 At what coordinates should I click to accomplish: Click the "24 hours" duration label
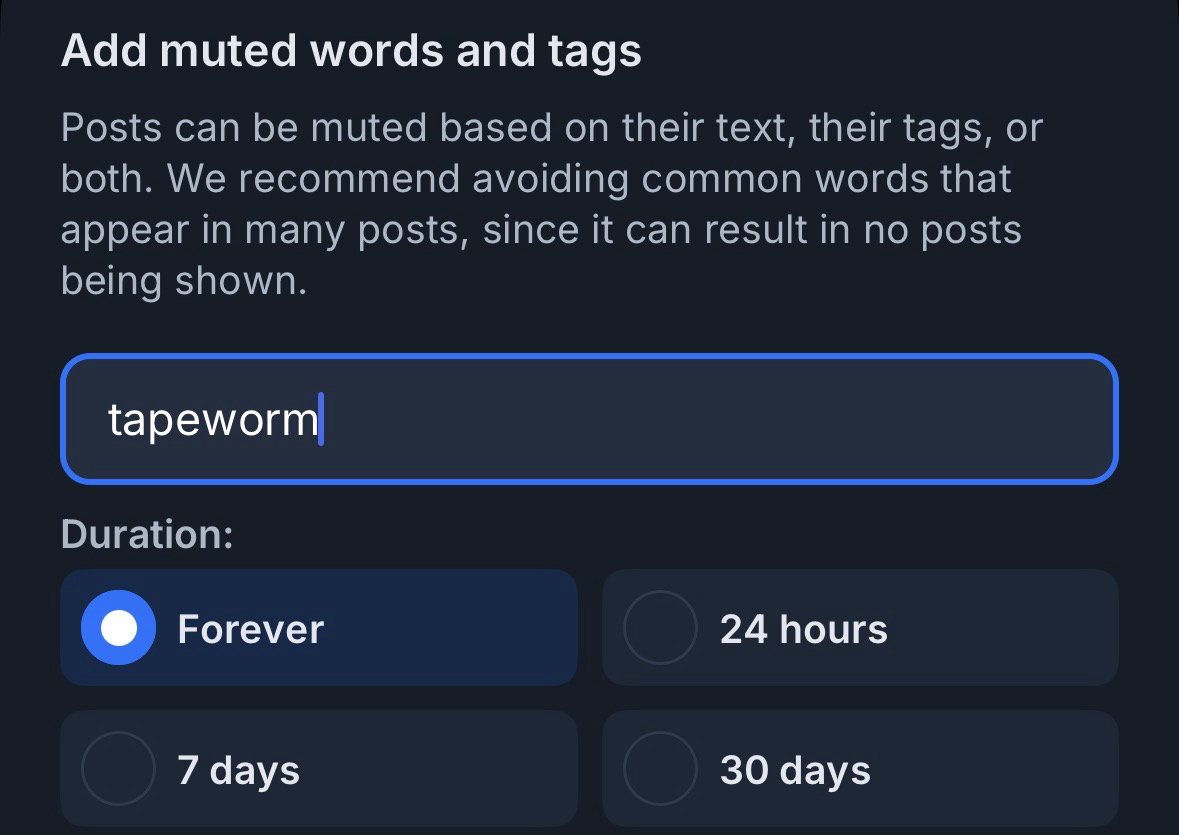click(x=803, y=629)
